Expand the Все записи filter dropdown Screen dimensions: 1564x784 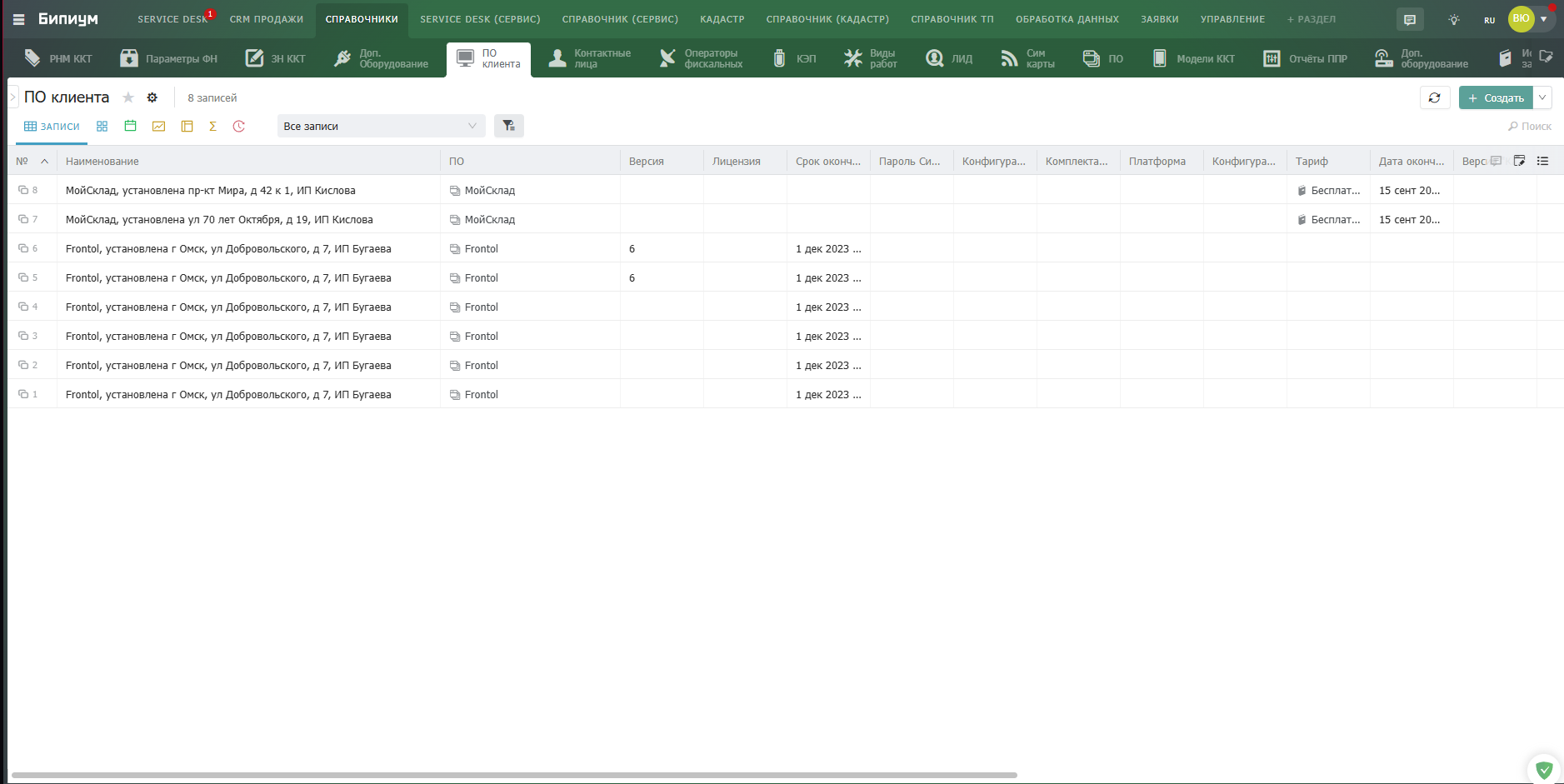382,126
